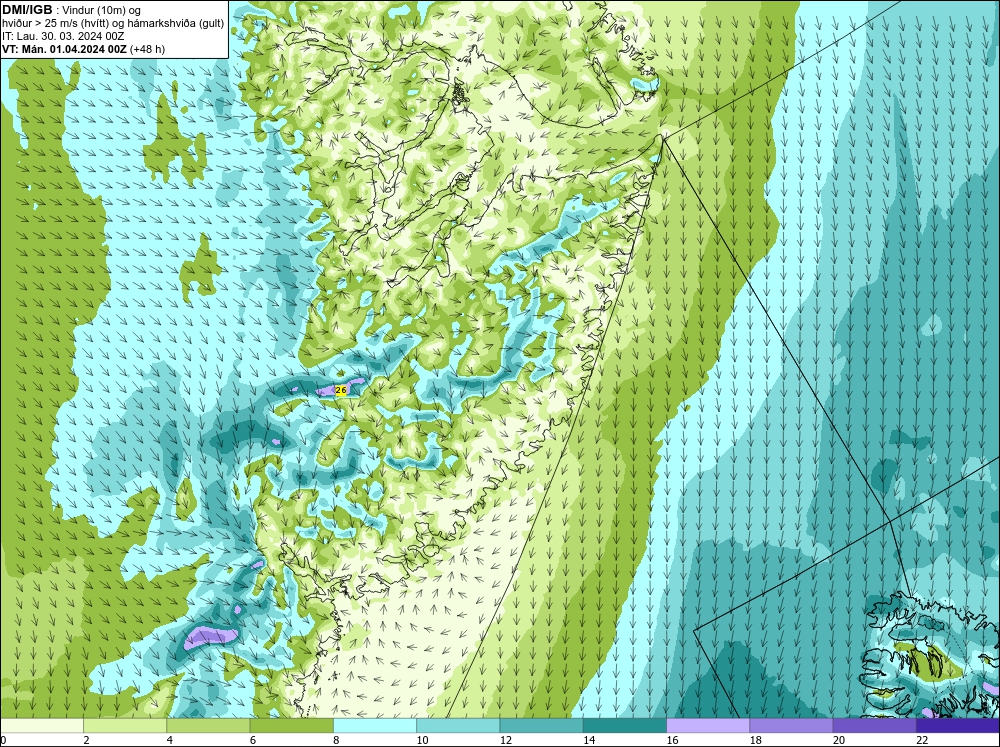The image size is (1000, 747).
Task: Click the VT: Mán. 01.04.2024 00Z line
Action: point(83,49)
